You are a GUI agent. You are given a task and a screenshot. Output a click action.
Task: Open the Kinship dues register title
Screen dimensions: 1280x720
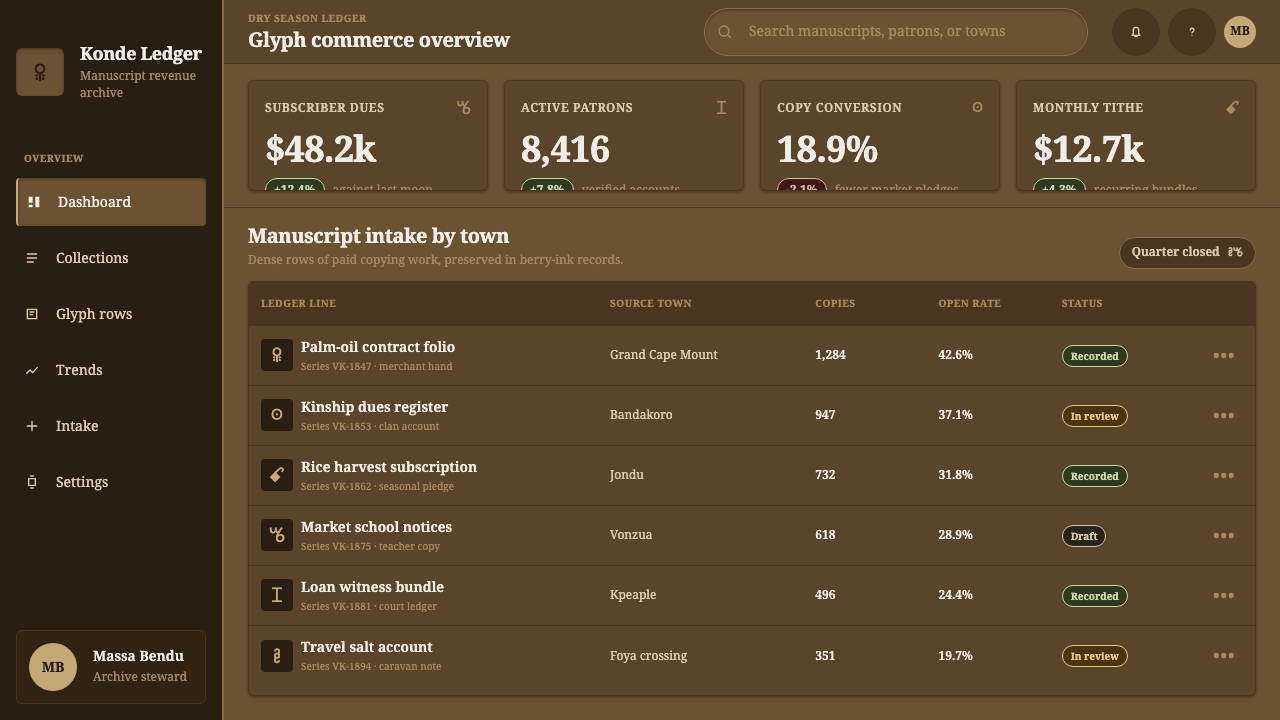(374, 407)
